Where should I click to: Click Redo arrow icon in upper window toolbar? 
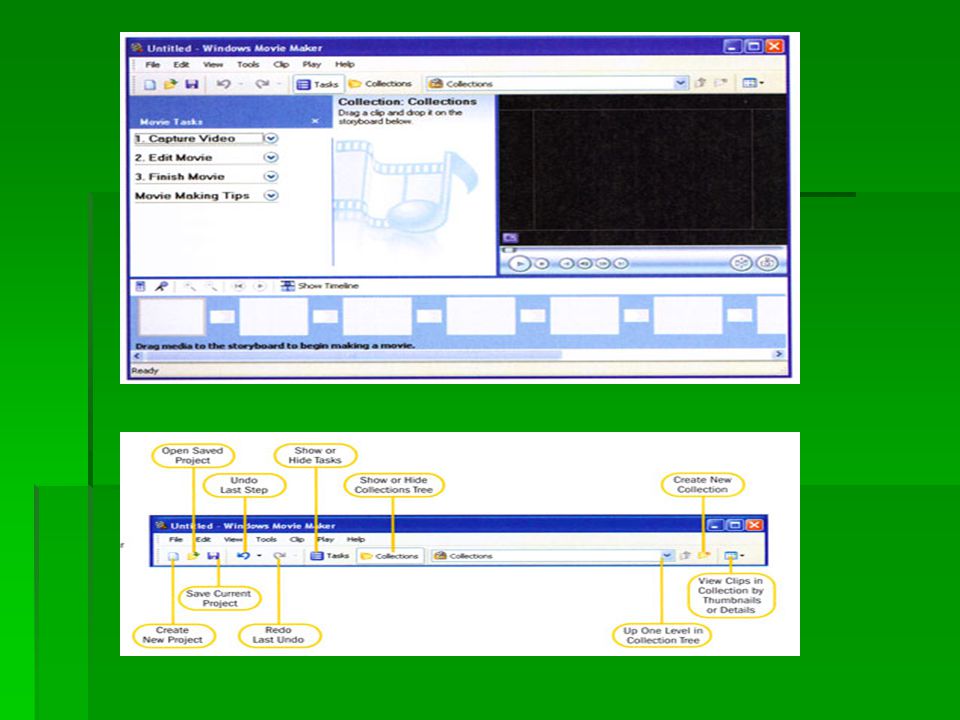[x=262, y=84]
